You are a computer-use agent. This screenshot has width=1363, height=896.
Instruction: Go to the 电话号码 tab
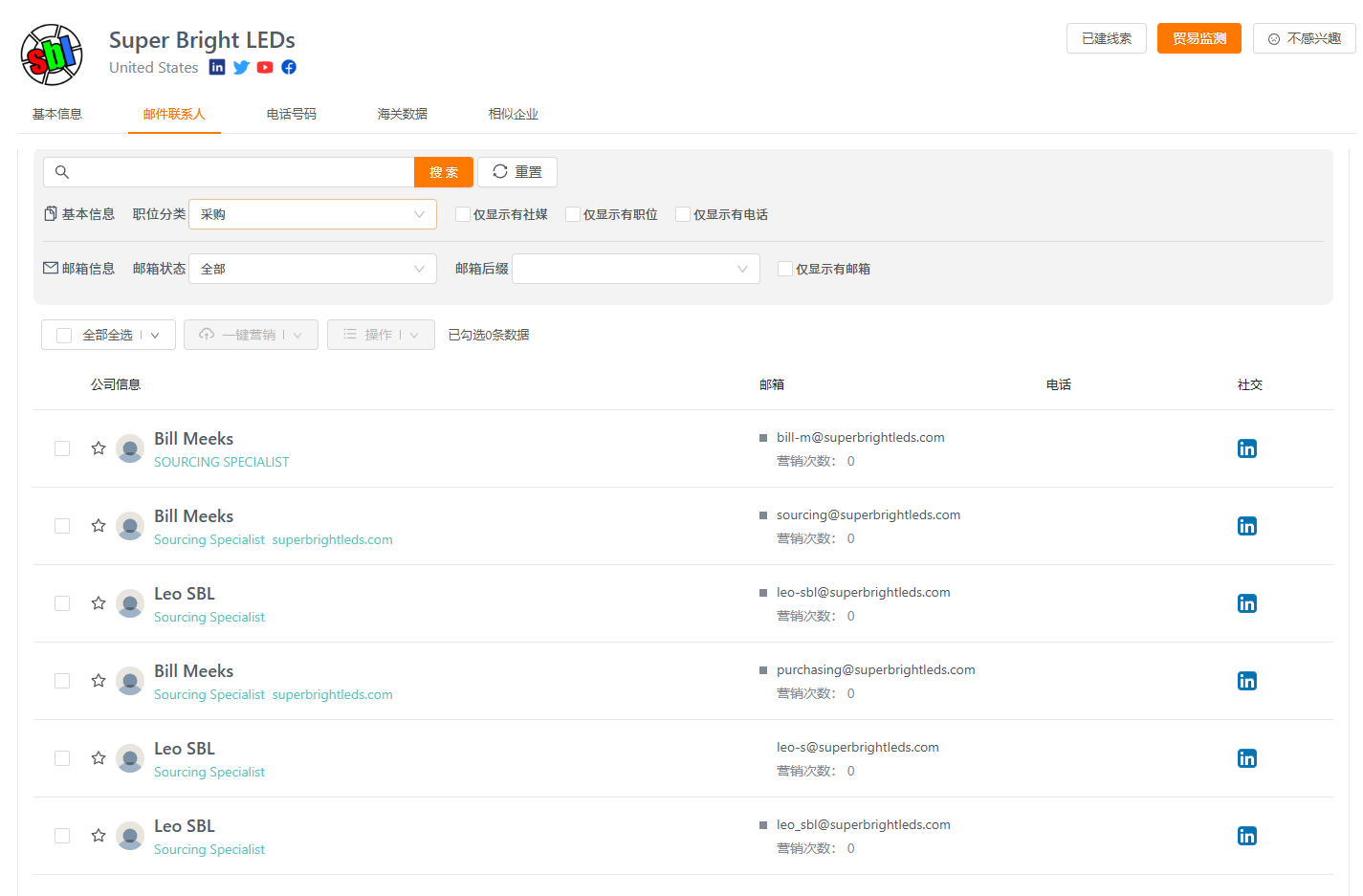click(x=292, y=114)
